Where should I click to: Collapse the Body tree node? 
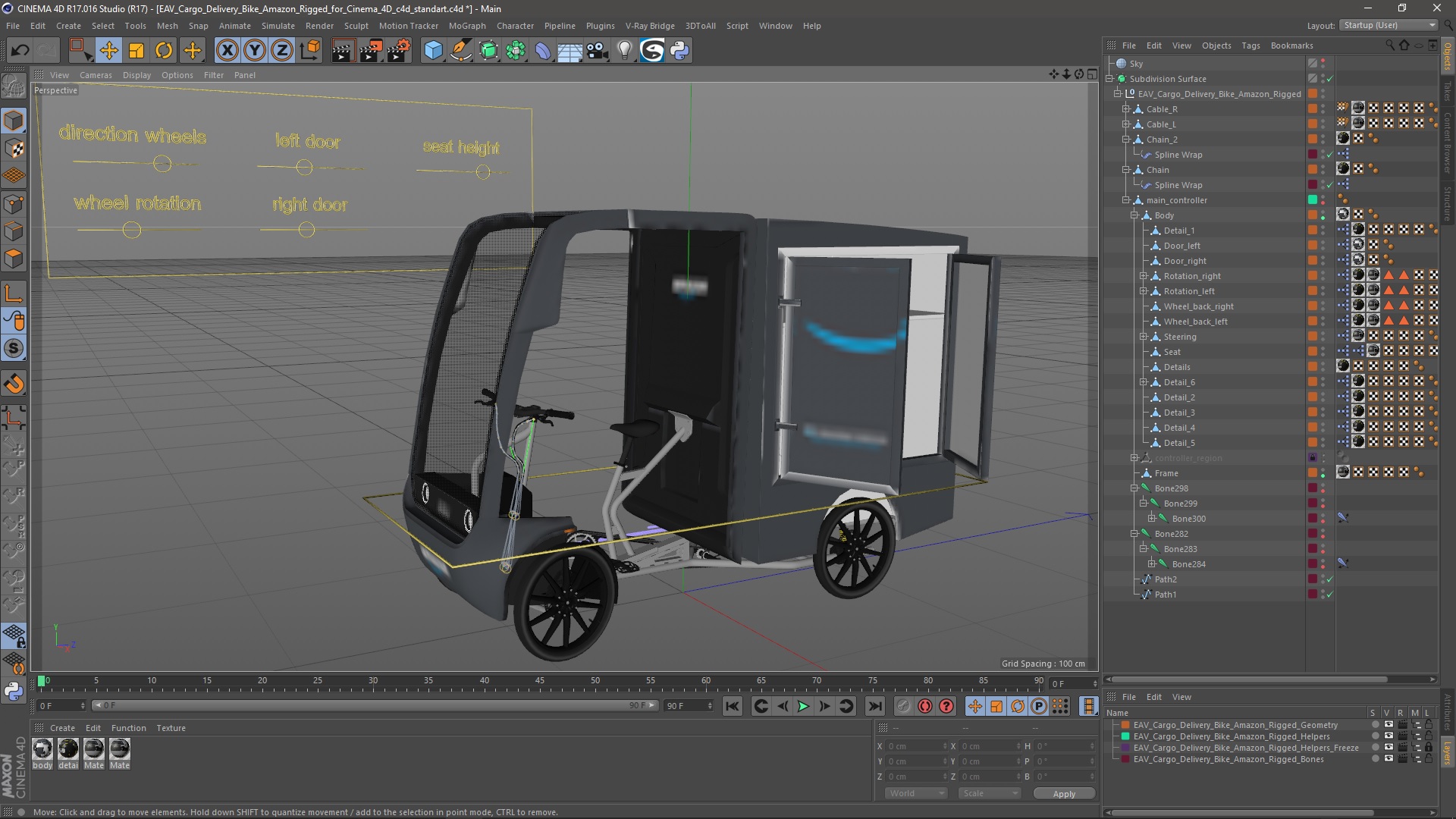pos(1134,215)
